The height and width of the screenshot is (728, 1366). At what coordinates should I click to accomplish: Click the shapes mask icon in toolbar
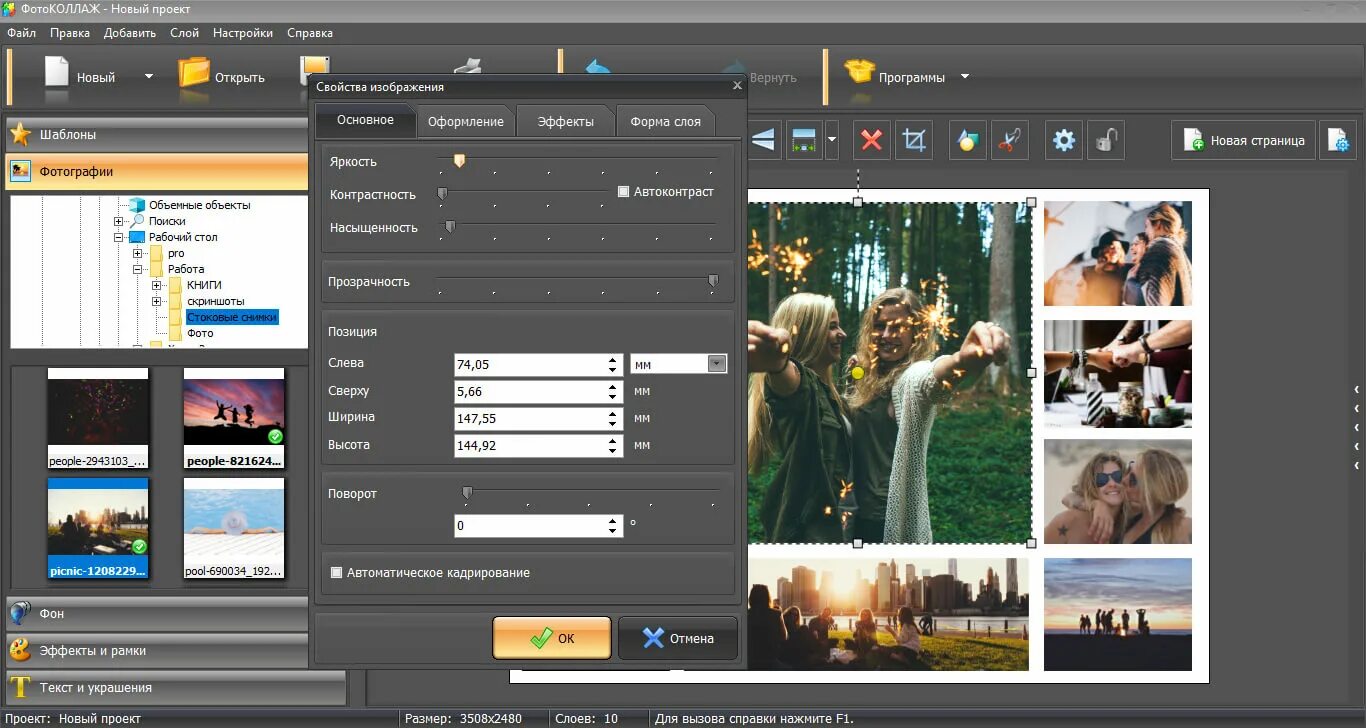coord(967,141)
